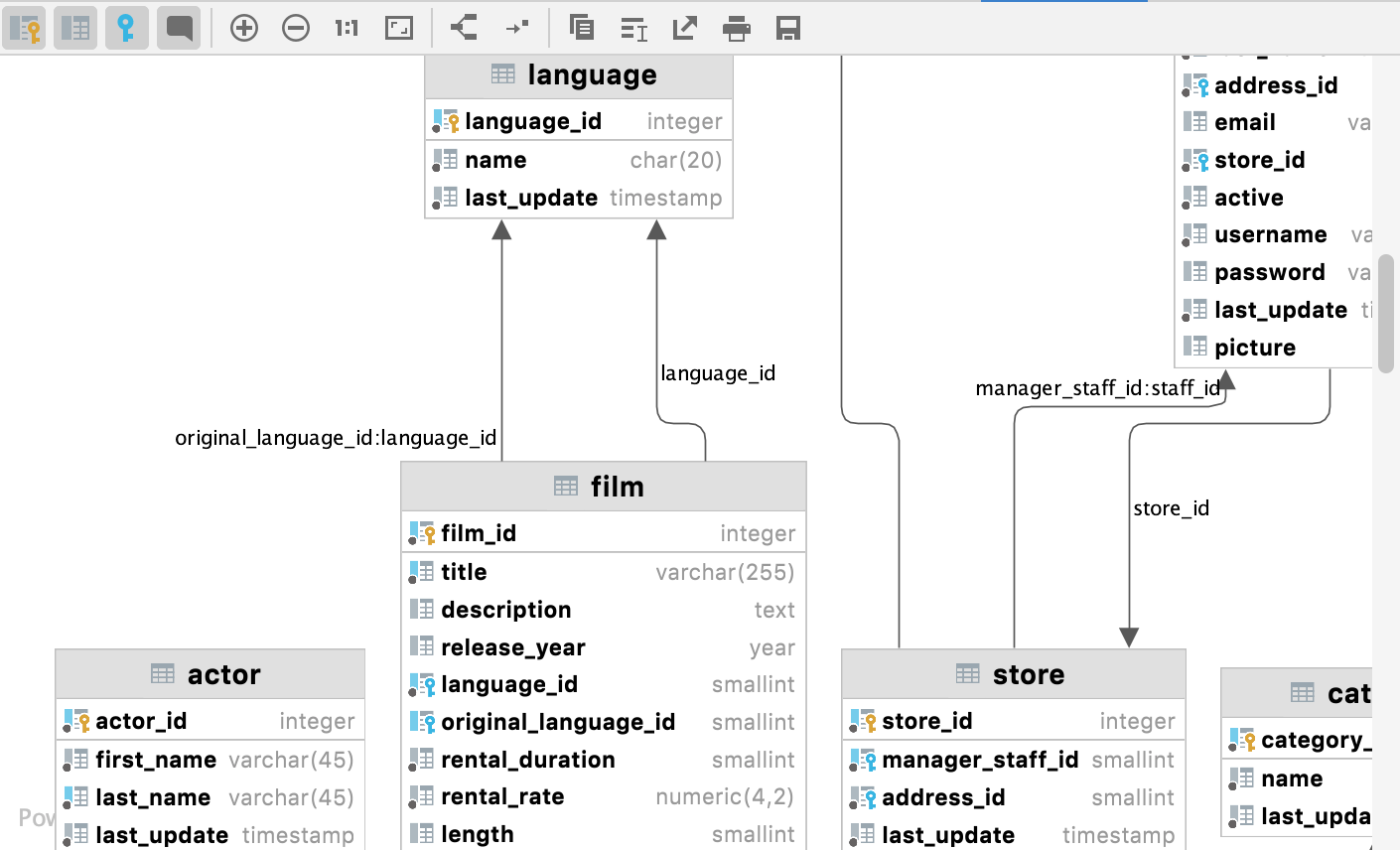
Task: Apply current layout icon
Action: point(465,28)
